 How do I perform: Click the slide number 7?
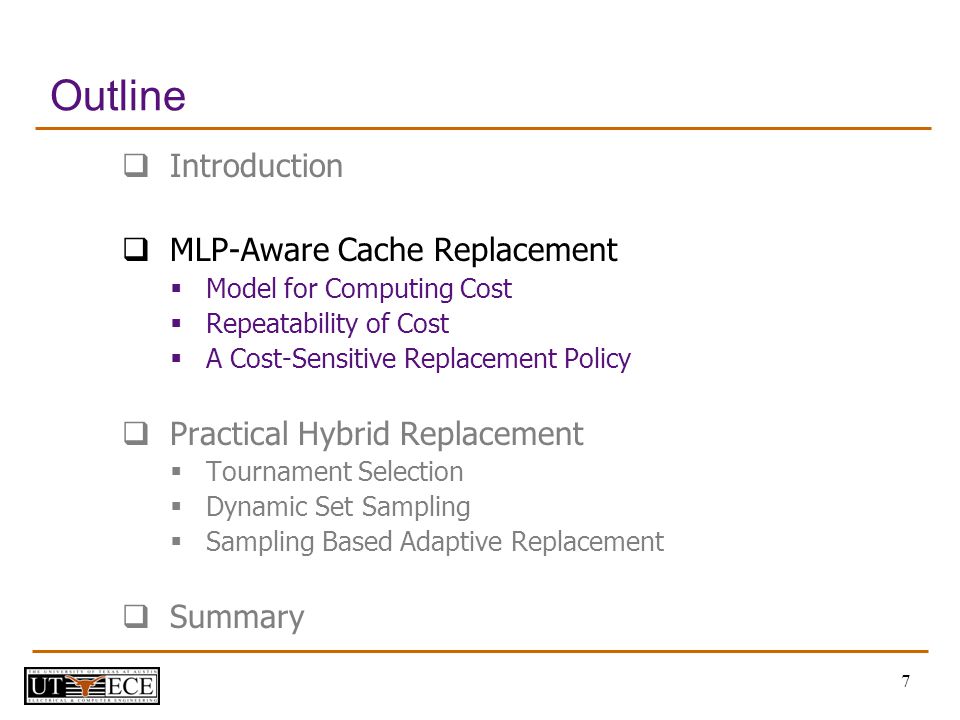coord(906,681)
